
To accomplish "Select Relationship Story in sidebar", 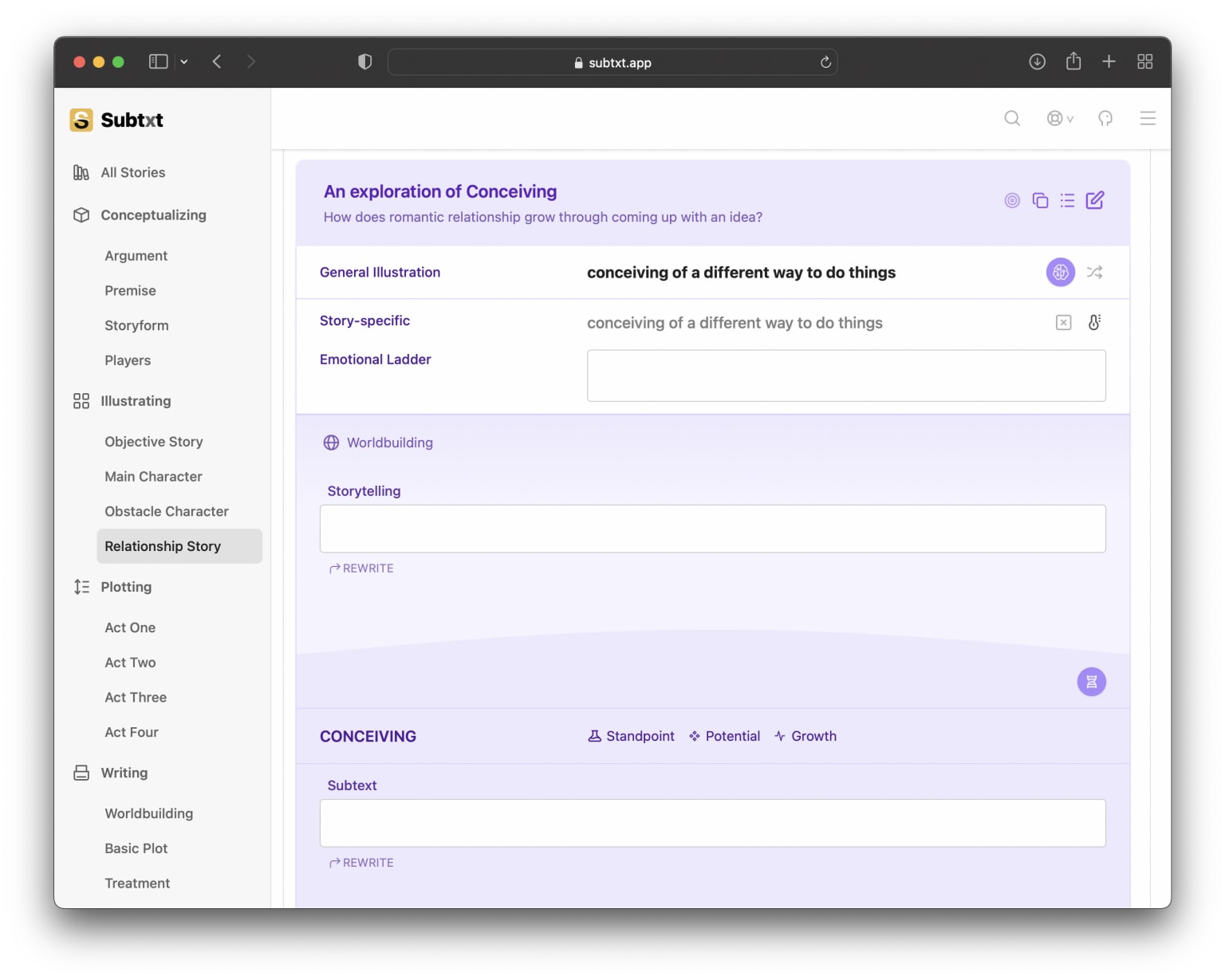I will tap(179, 546).
